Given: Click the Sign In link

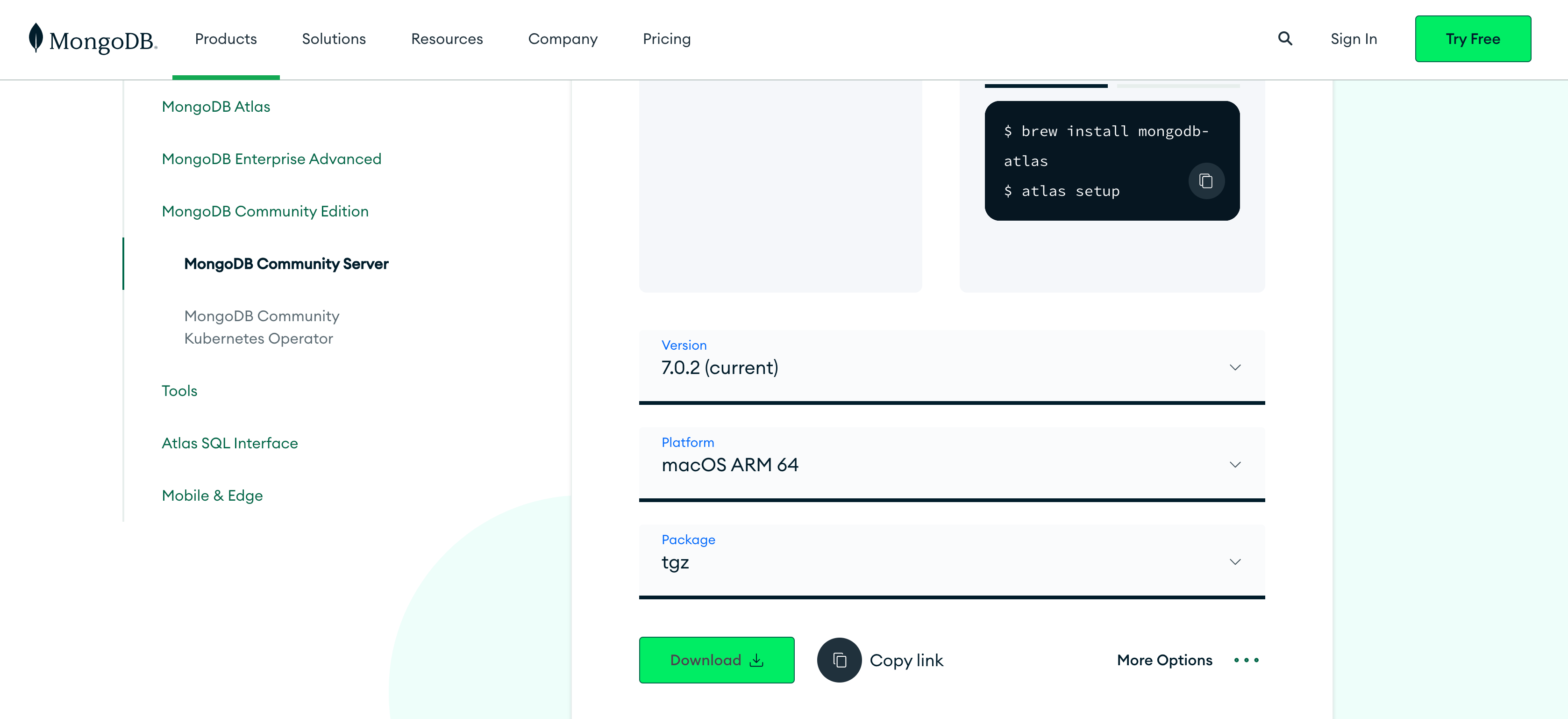Looking at the screenshot, I should click(x=1353, y=39).
